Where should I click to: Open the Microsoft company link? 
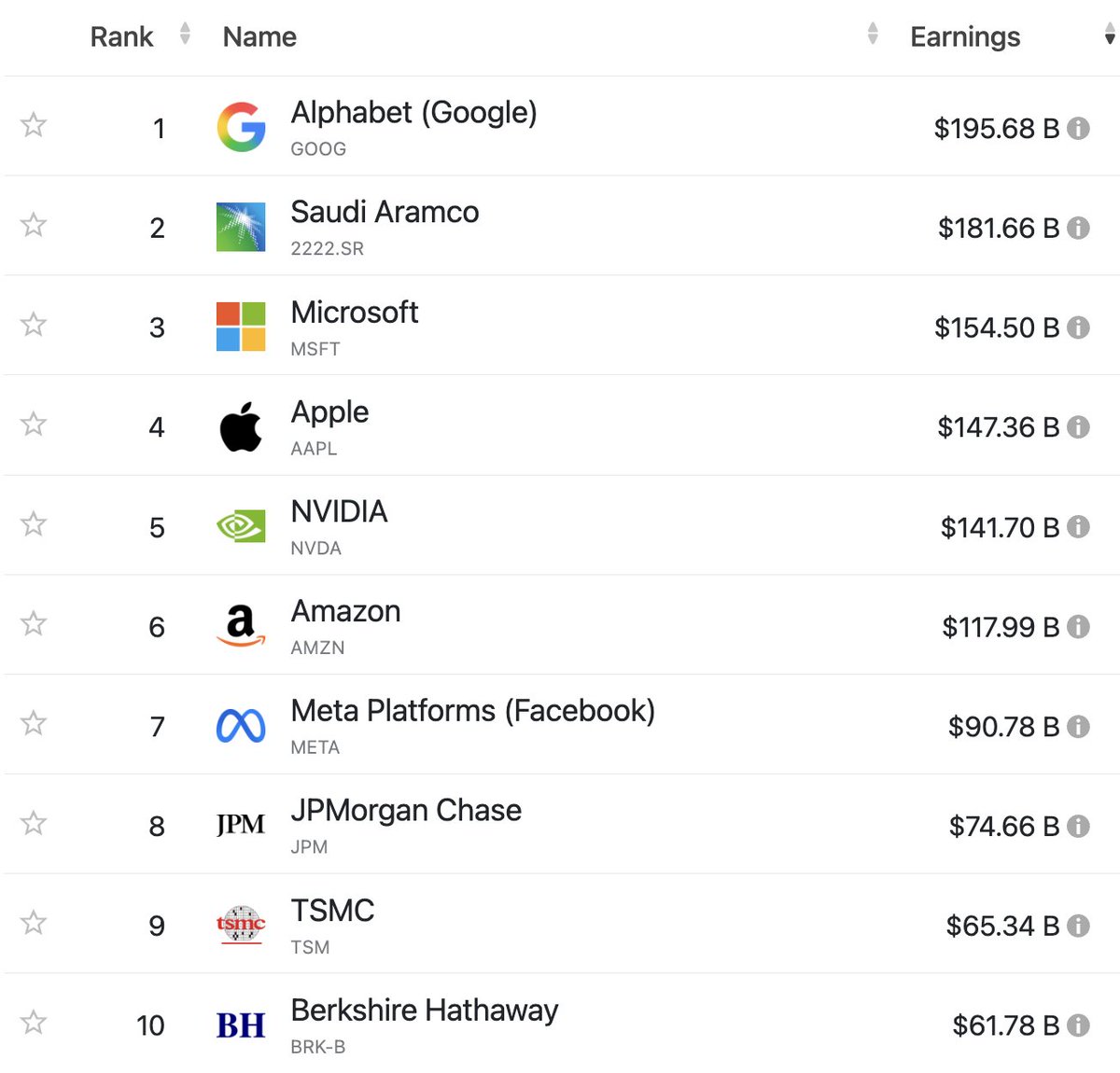pyautogui.click(x=355, y=312)
